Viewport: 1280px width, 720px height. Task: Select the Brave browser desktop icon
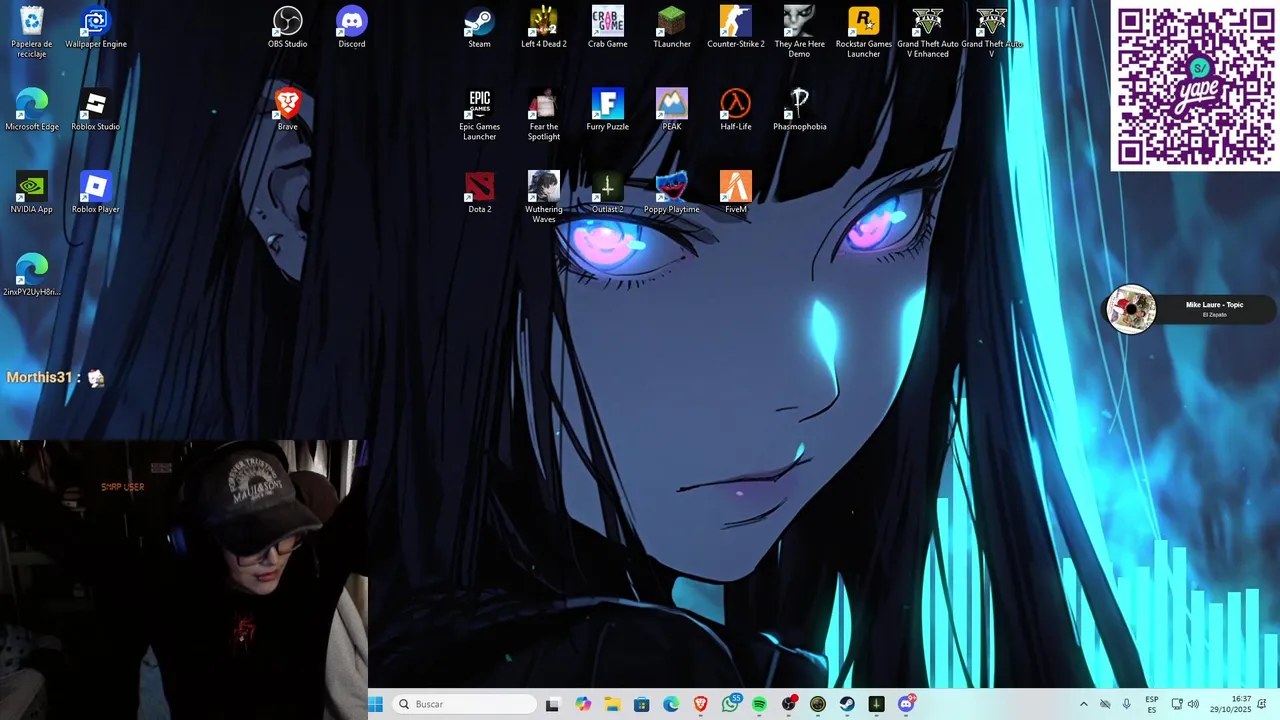288,110
